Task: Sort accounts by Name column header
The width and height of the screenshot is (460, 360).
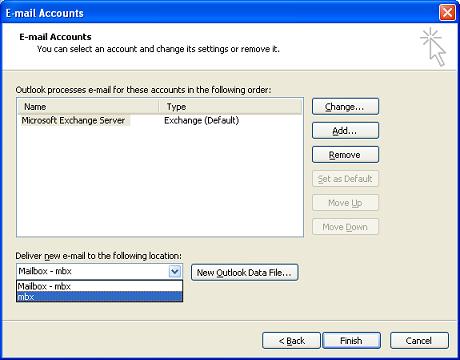Action: point(88,107)
